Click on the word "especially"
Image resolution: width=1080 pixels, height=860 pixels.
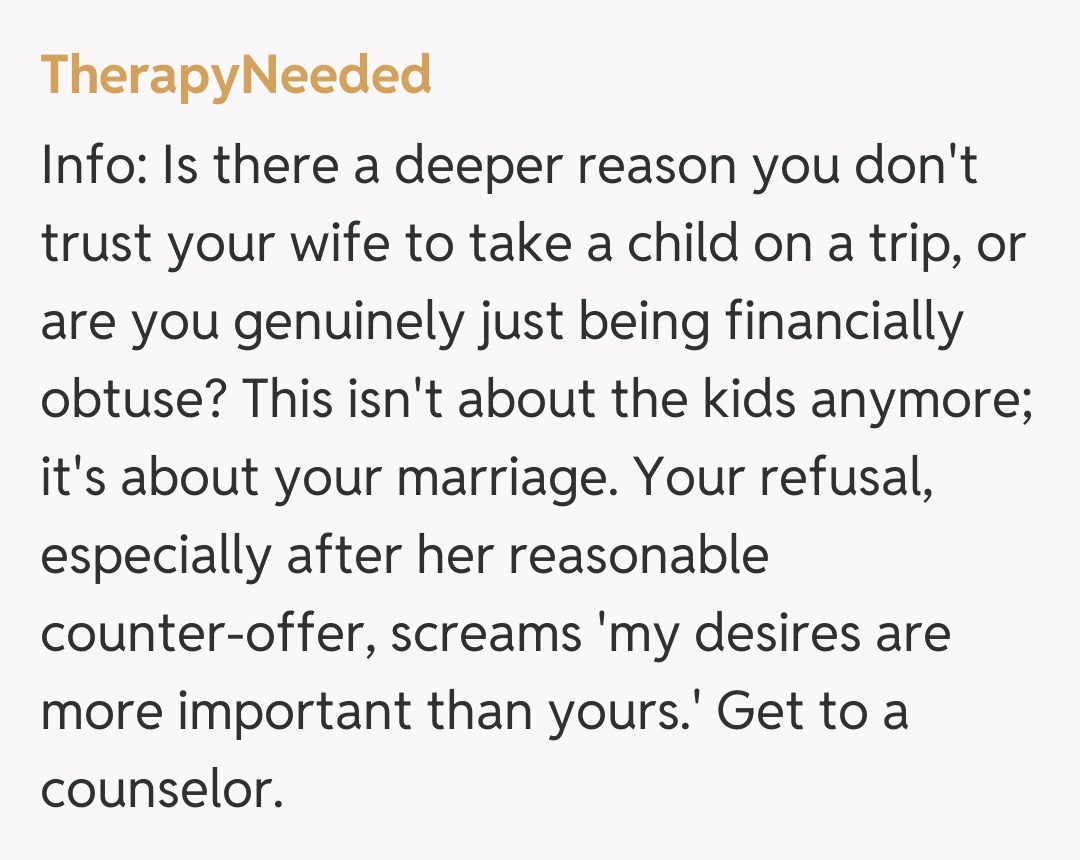(x=155, y=557)
